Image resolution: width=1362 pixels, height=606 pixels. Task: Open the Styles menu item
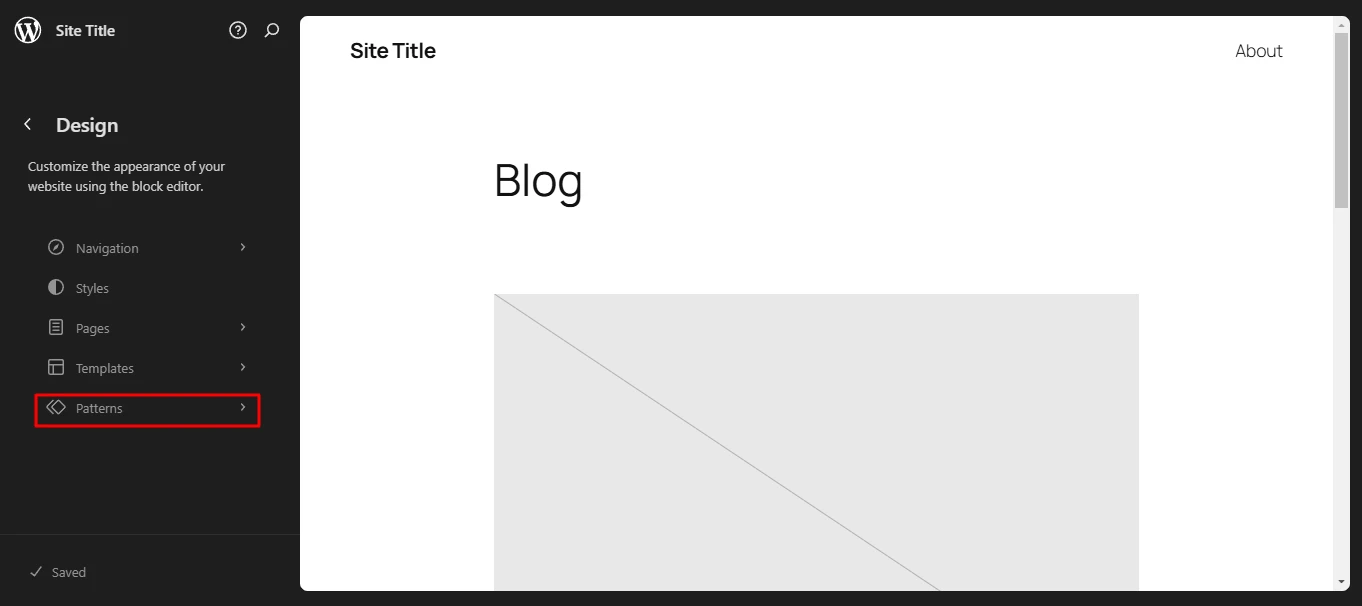coord(92,288)
